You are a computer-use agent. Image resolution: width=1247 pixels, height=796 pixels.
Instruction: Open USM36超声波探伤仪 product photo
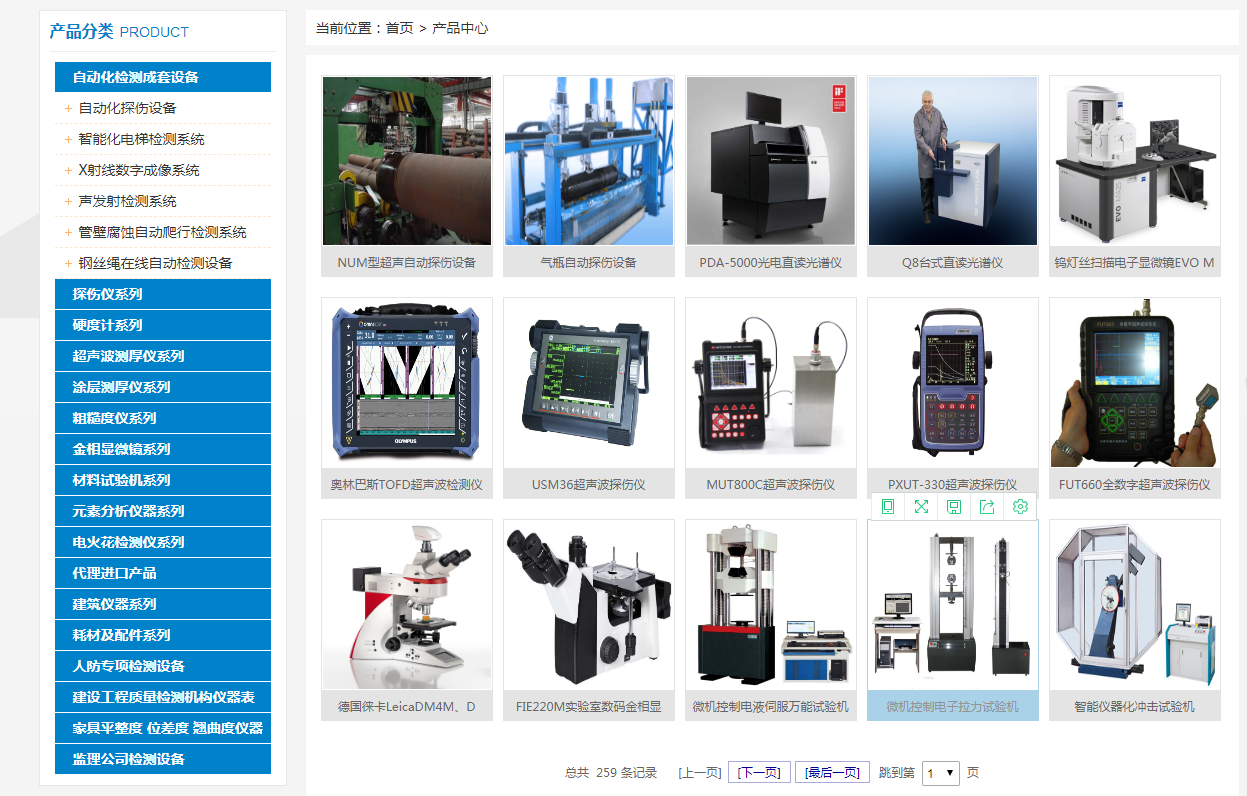589,383
